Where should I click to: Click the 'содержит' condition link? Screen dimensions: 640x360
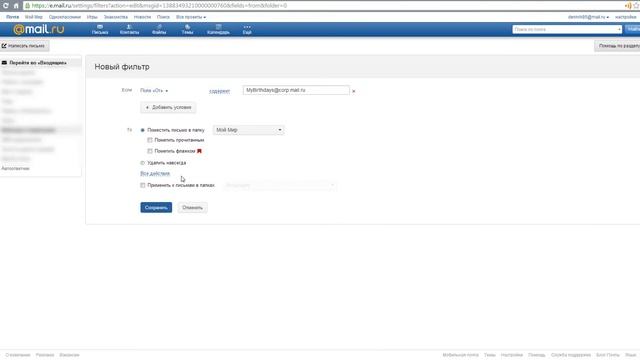pos(219,91)
